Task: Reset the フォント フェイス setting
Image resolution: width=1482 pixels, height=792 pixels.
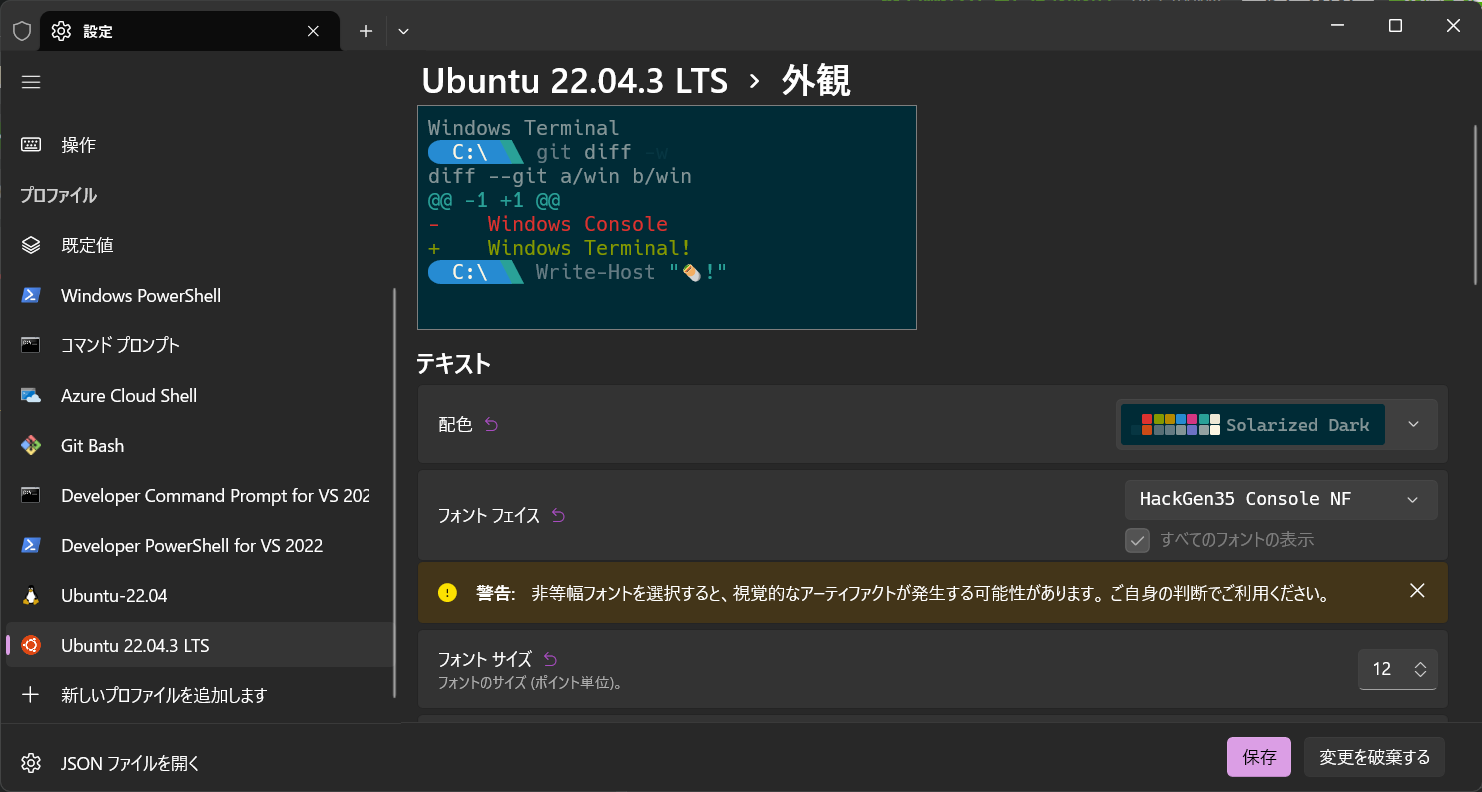Action: tap(558, 516)
